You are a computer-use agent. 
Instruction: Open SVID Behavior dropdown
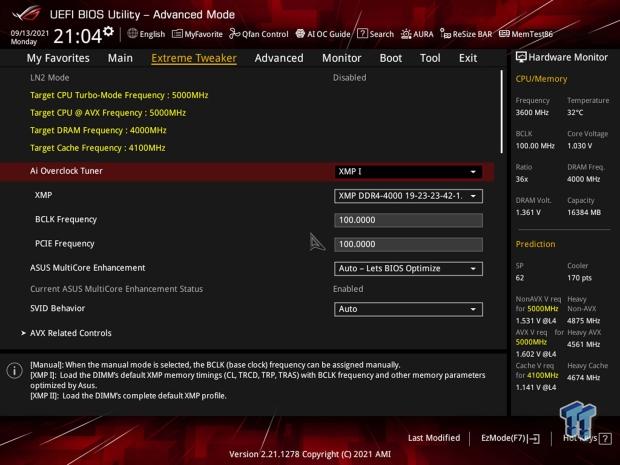coord(408,309)
